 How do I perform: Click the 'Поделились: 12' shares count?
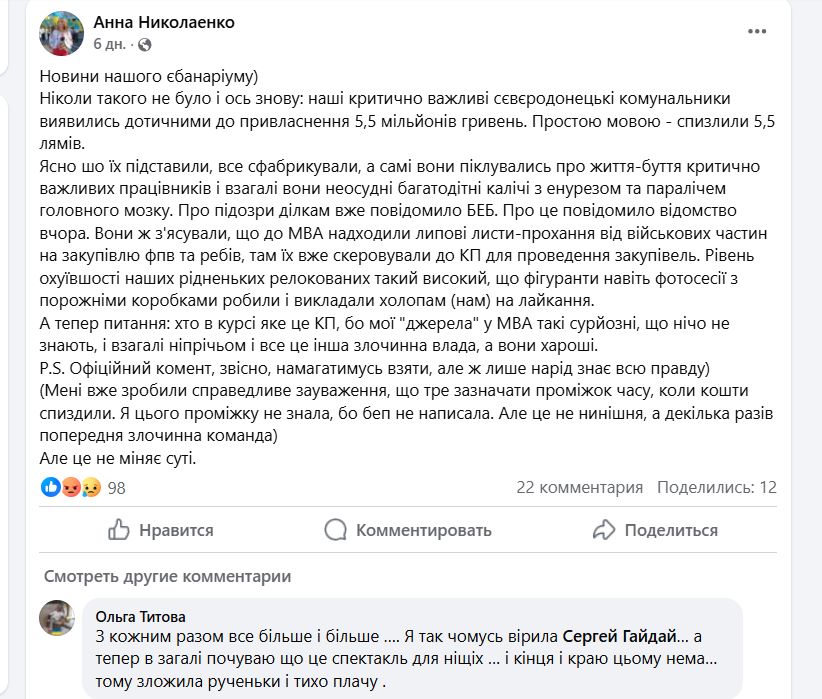tap(716, 488)
